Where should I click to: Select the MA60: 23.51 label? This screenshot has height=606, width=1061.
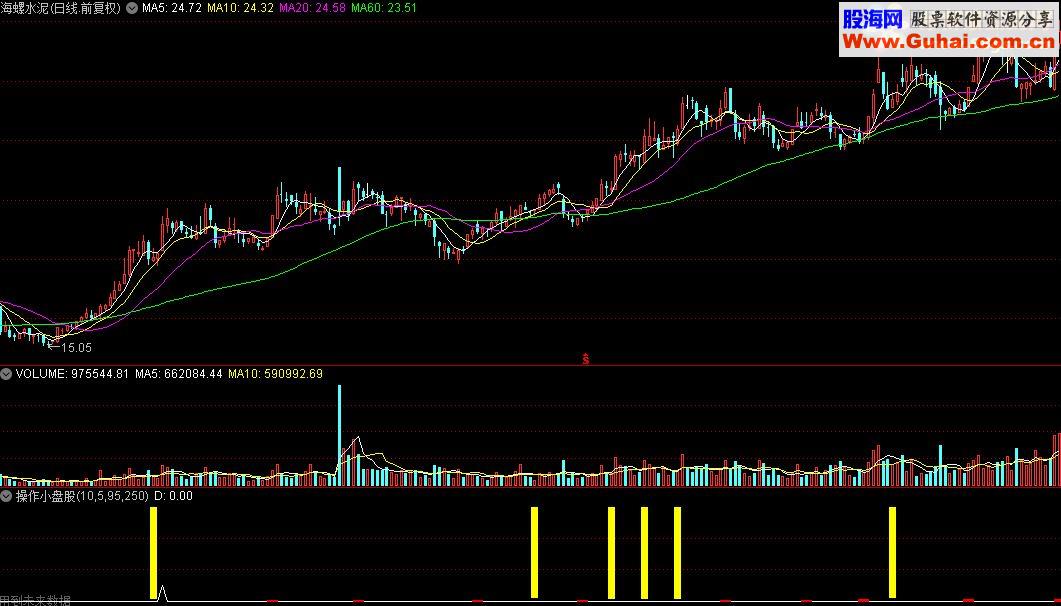point(384,8)
